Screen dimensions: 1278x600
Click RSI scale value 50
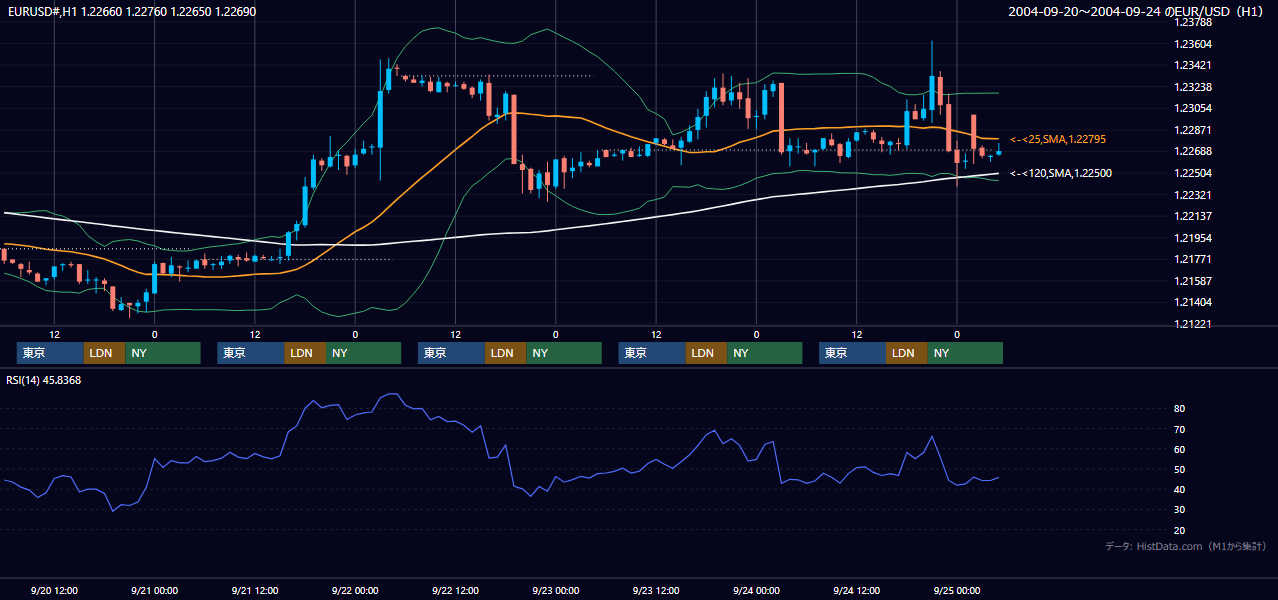[x=1180, y=469]
